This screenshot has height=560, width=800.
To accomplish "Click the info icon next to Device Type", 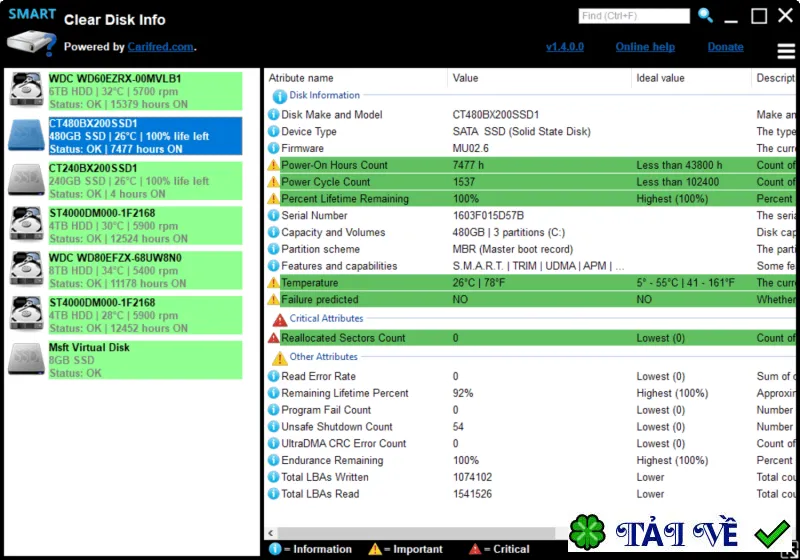I will (x=273, y=132).
